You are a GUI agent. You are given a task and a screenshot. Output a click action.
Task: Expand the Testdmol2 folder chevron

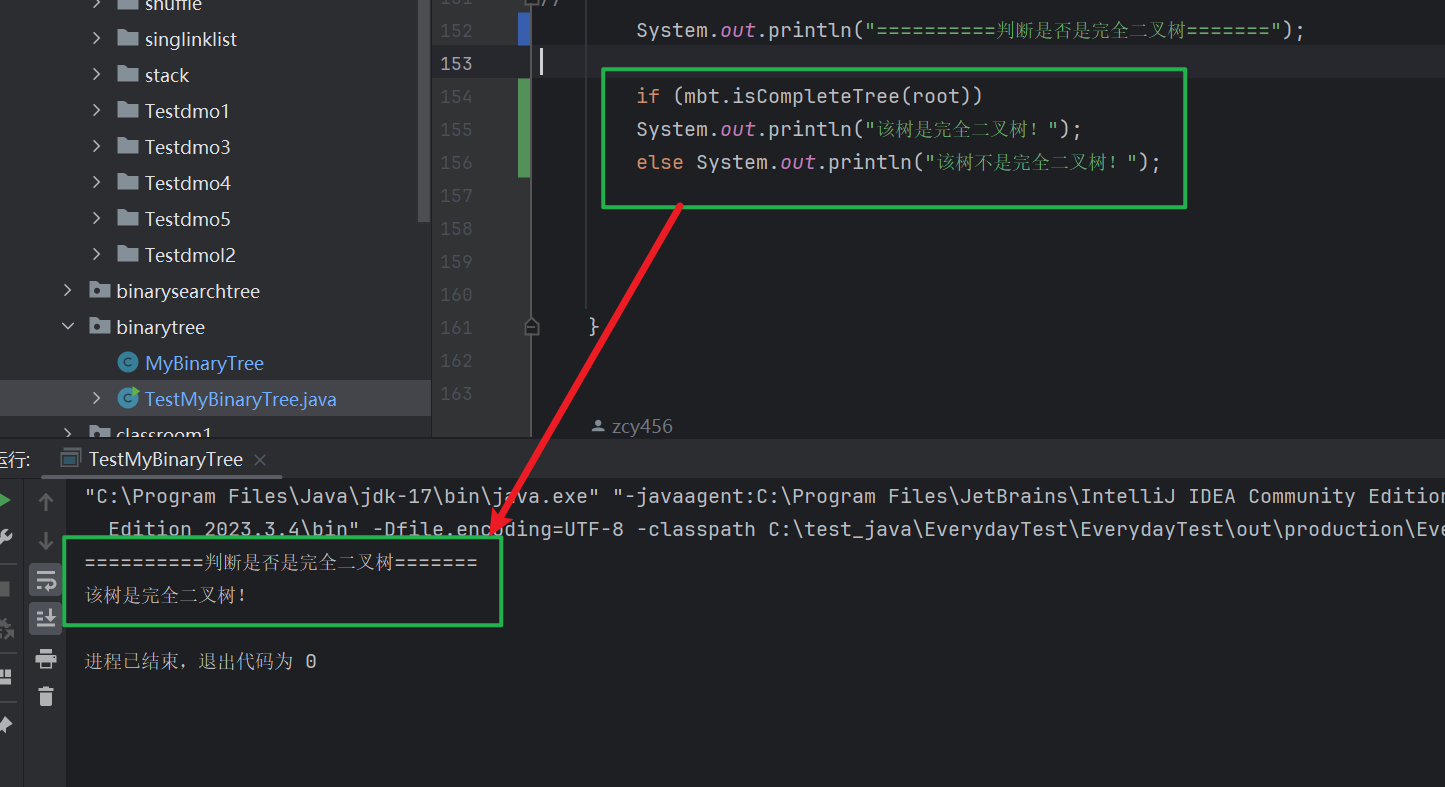coord(96,255)
